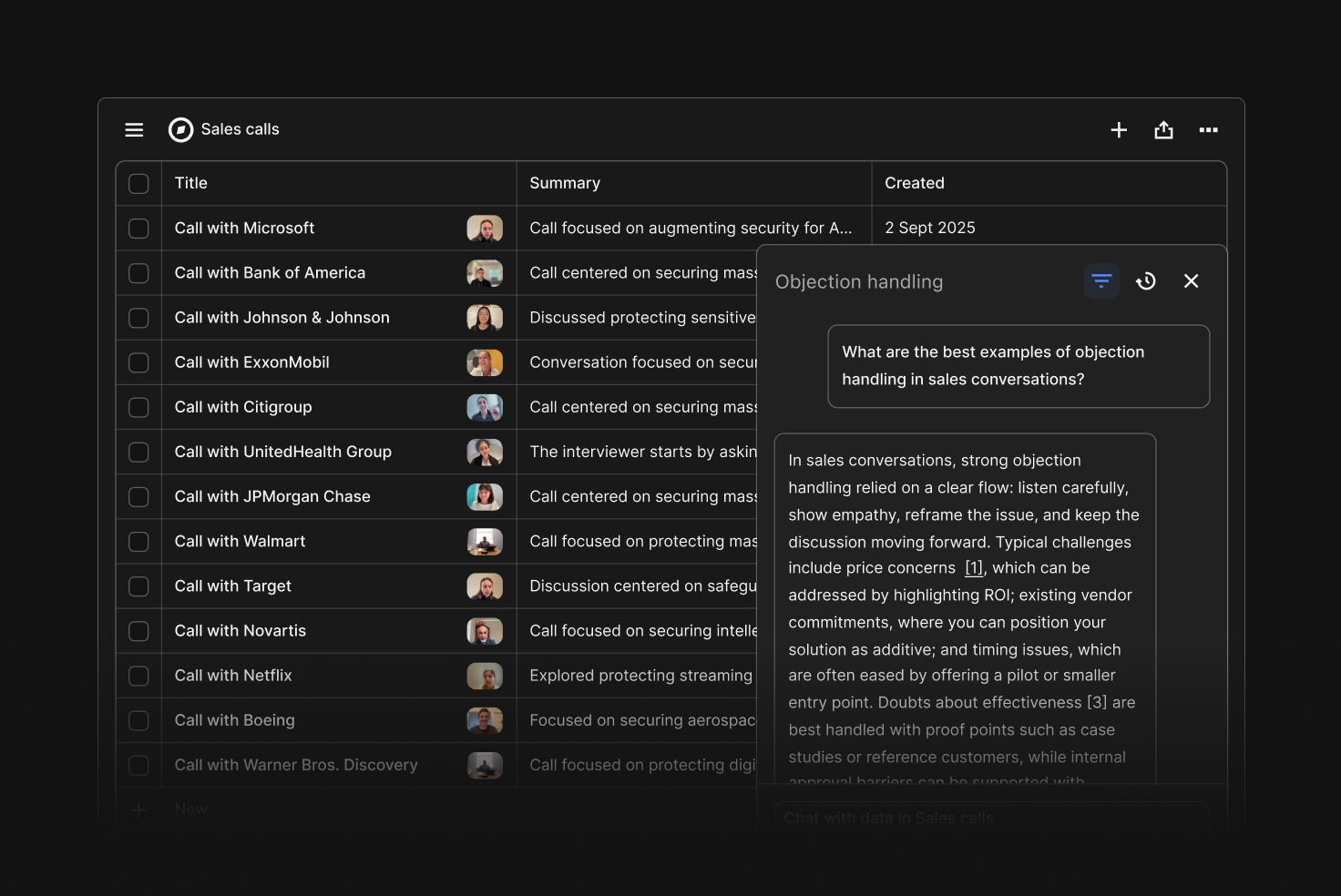Viewport: 1341px width, 896px height.
Task: Check the Call with Johnson & Johnson checkbox
Action: [138, 318]
